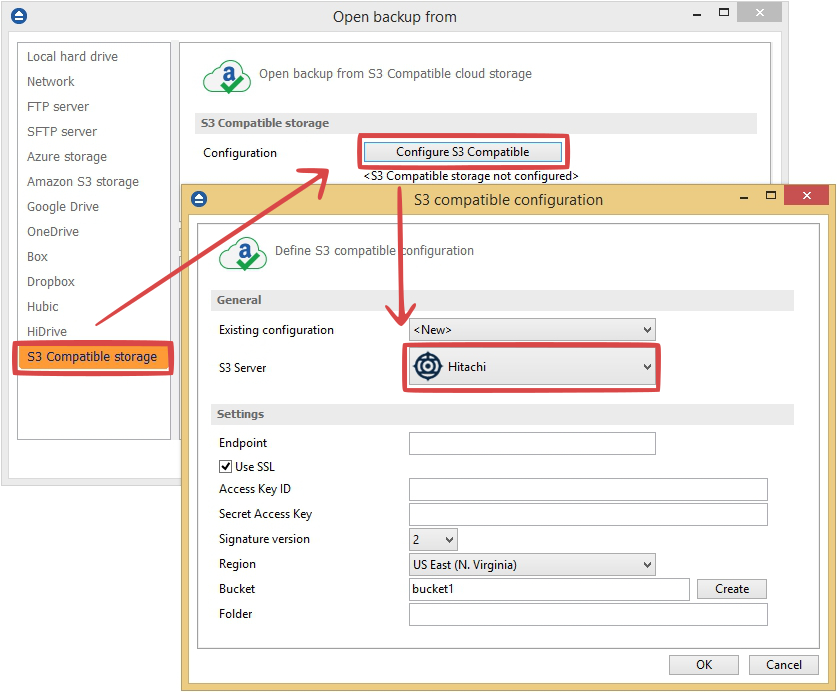Click the cloud icon beside 'Define S3 compatible configuration'
837x692 pixels.
click(x=243, y=253)
